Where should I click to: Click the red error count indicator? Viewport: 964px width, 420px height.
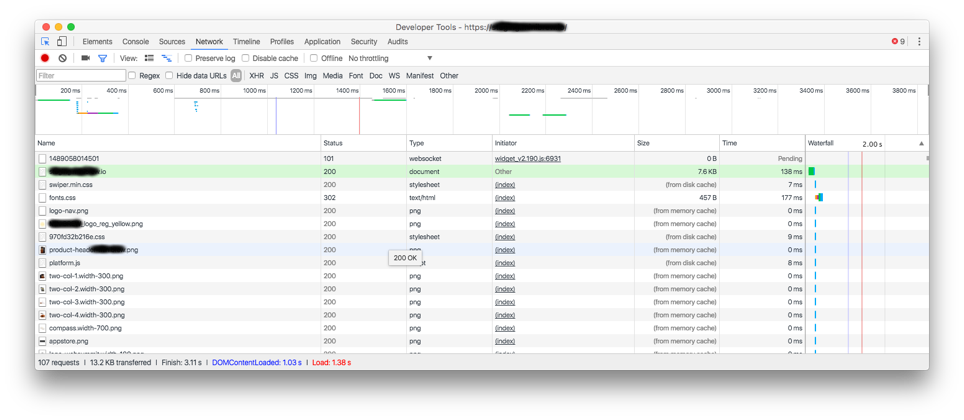[x=898, y=42]
